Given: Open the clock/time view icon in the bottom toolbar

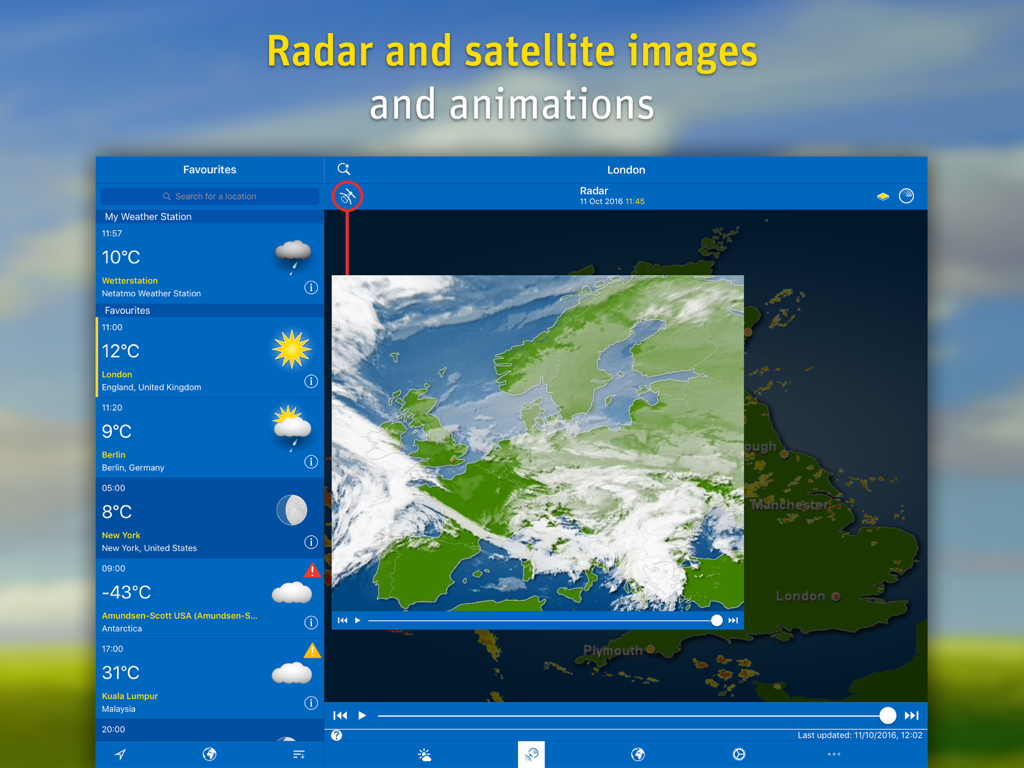Looking at the screenshot, I should pos(738,754).
